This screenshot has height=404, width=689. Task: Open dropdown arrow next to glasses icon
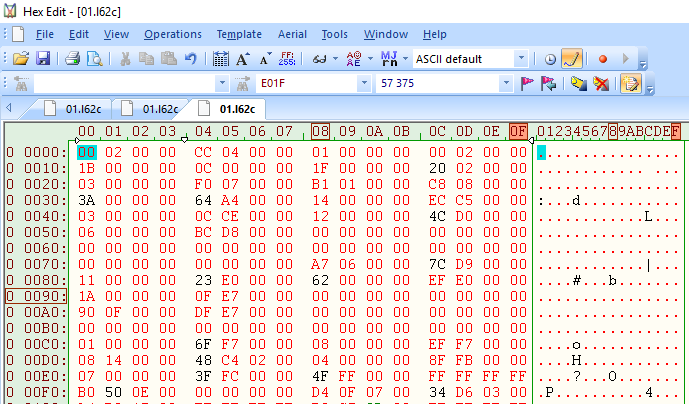pos(335,58)
